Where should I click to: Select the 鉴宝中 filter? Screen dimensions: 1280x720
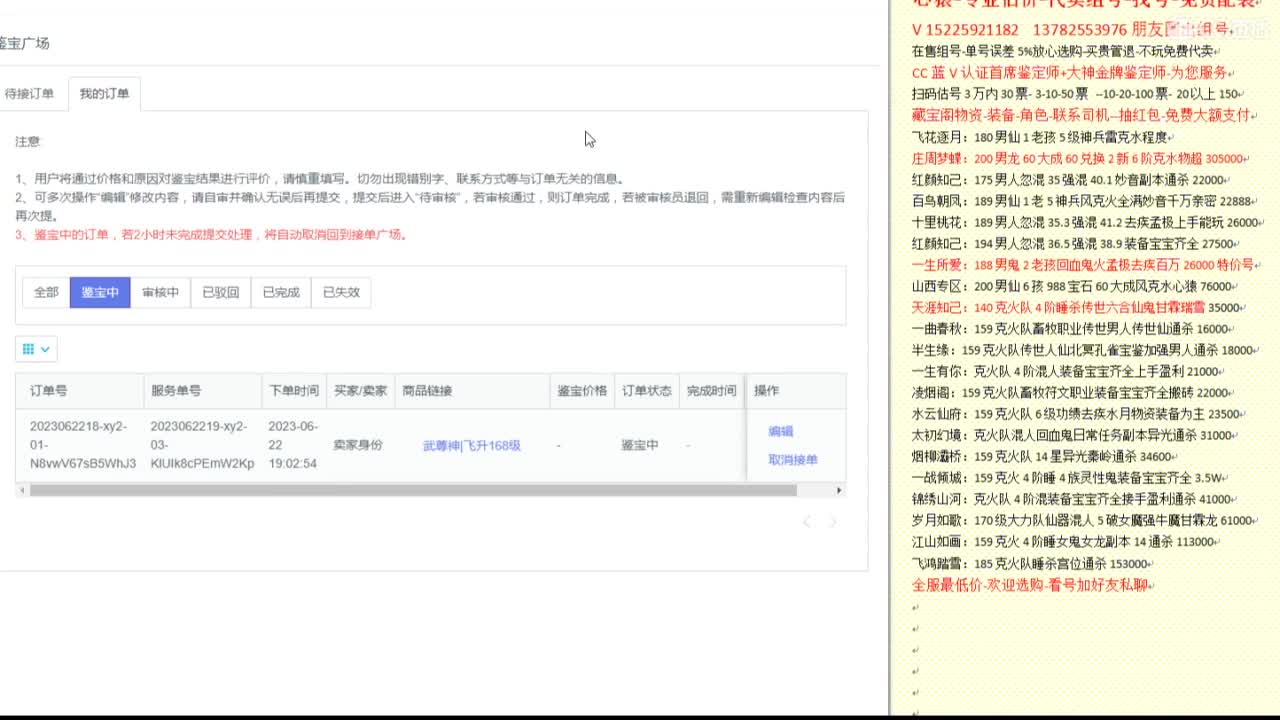99,292
